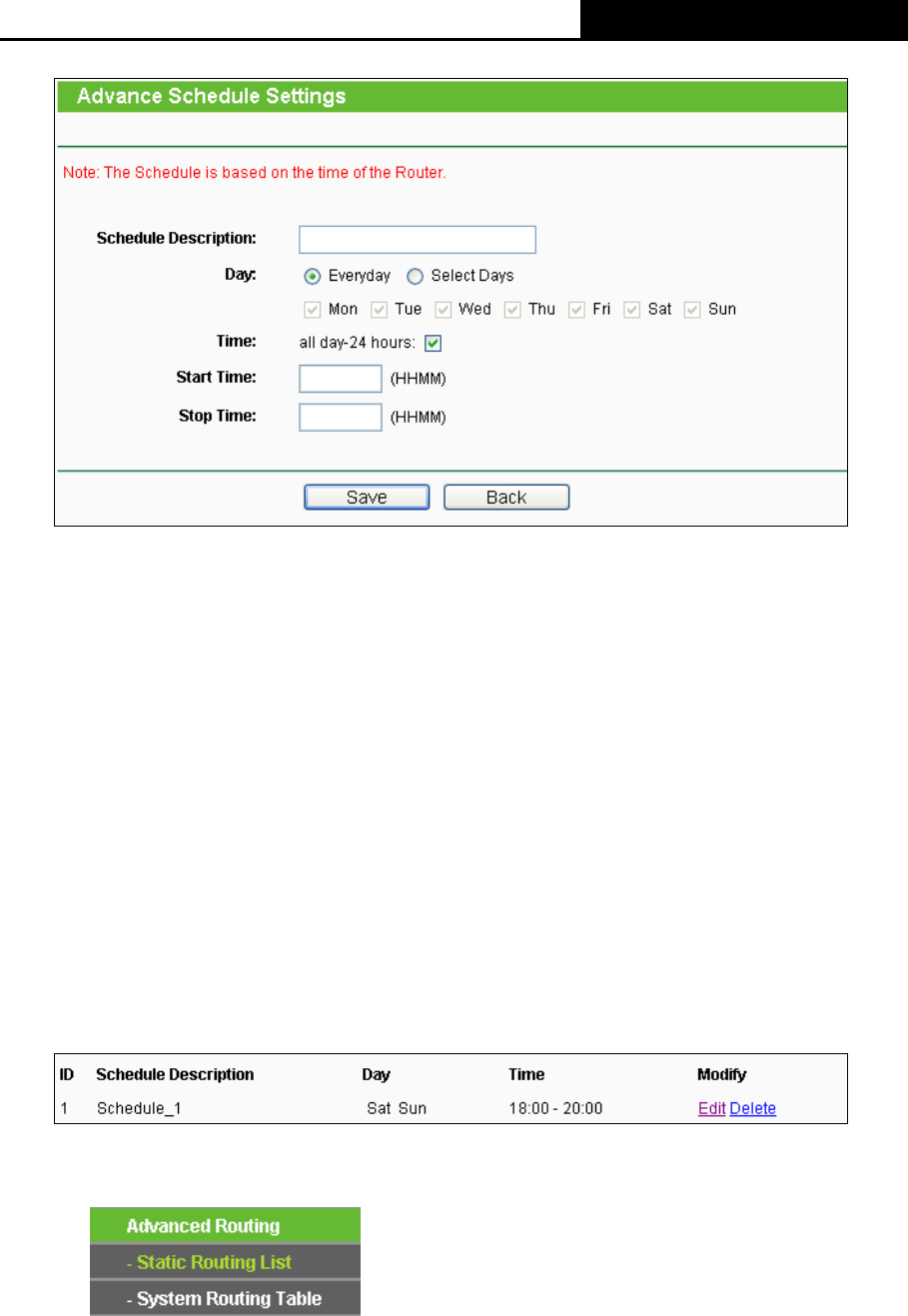The height and width of the screenshot is (1316, 908).
Task: Click the Modify column header
Action: (x=722, y=1075)
